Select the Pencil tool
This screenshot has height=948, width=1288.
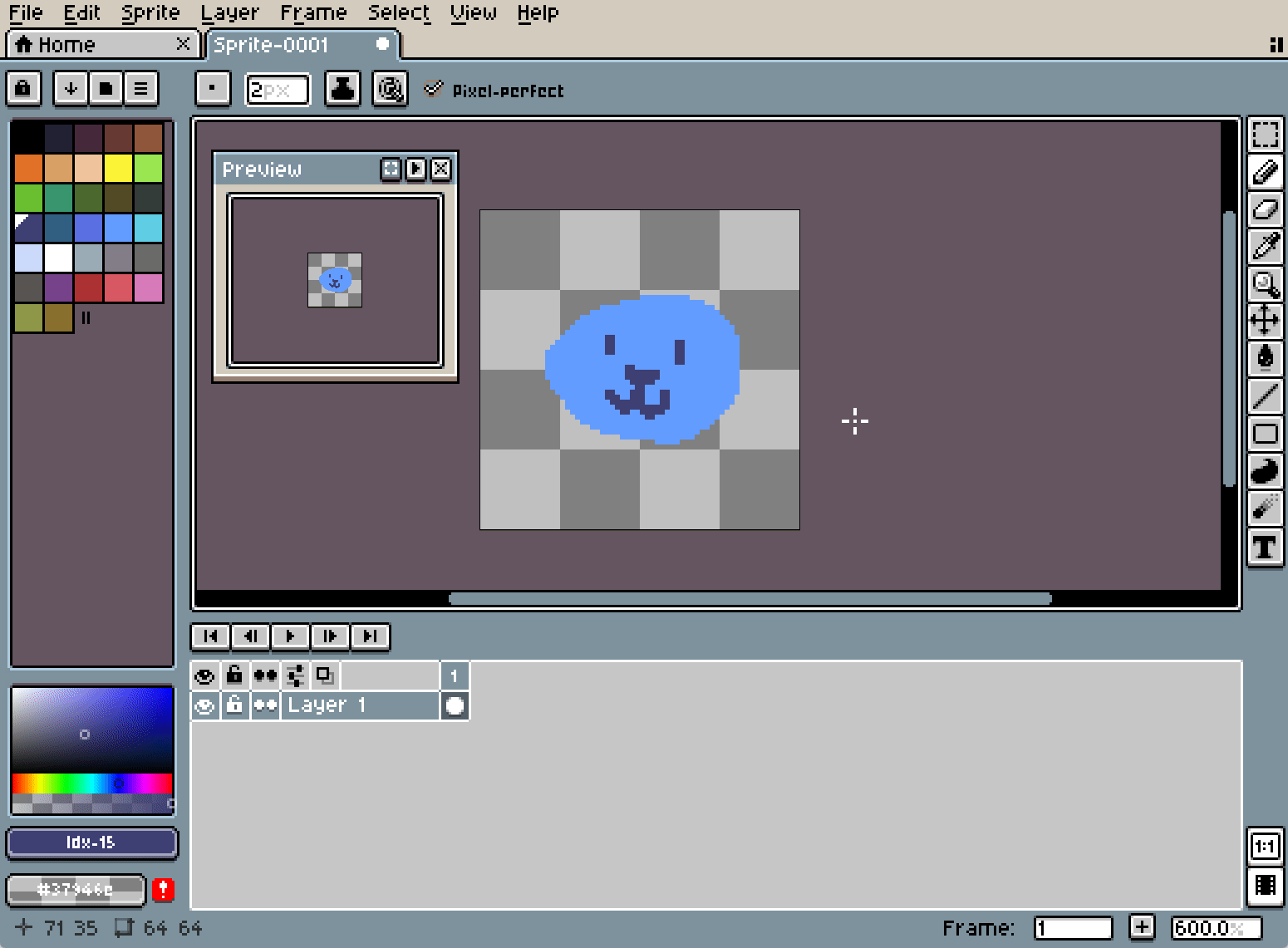click(x=1265, y=172)
